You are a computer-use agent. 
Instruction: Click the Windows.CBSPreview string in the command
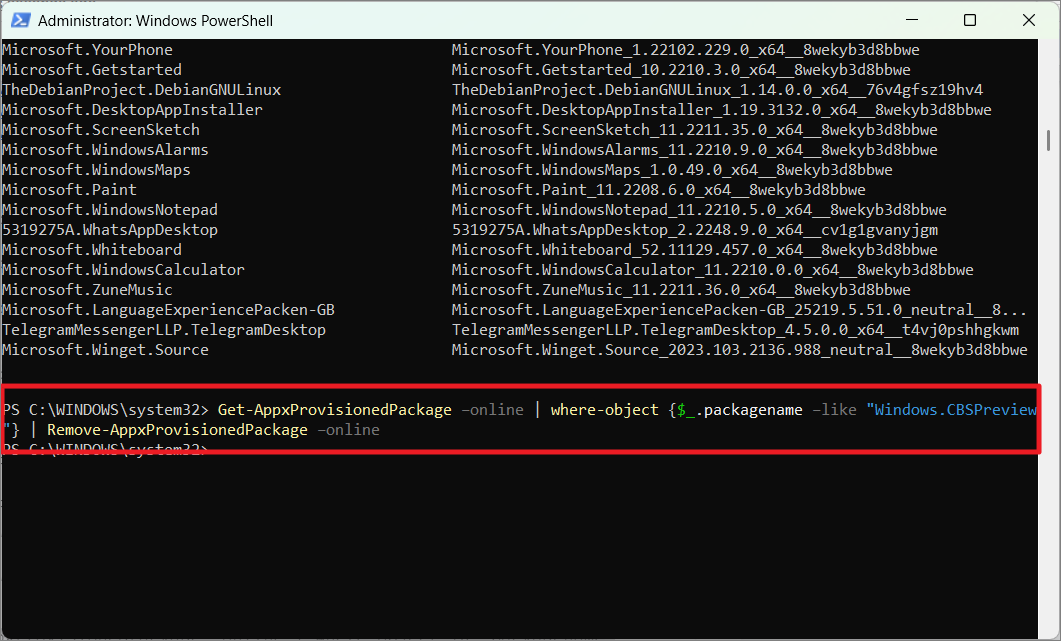(x=952, y=409)
